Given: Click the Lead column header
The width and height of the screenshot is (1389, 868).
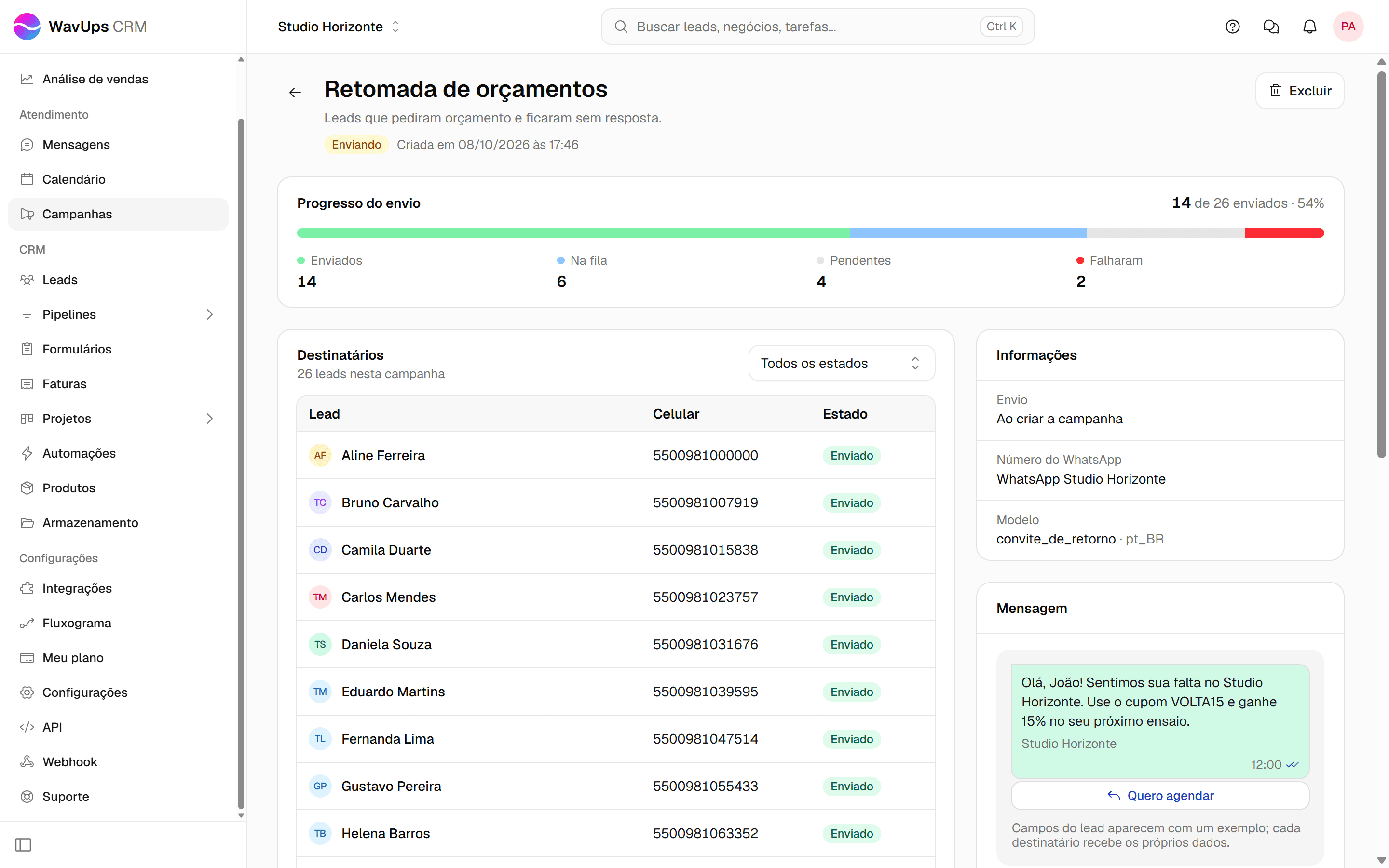Looking at the screenshot, I should [324, 414].
